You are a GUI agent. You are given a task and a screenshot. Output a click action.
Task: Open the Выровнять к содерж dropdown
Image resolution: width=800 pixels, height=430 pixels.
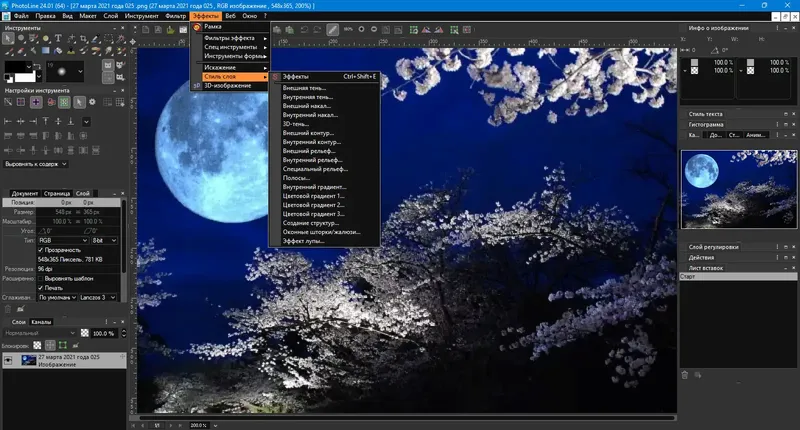pos(36,164)
